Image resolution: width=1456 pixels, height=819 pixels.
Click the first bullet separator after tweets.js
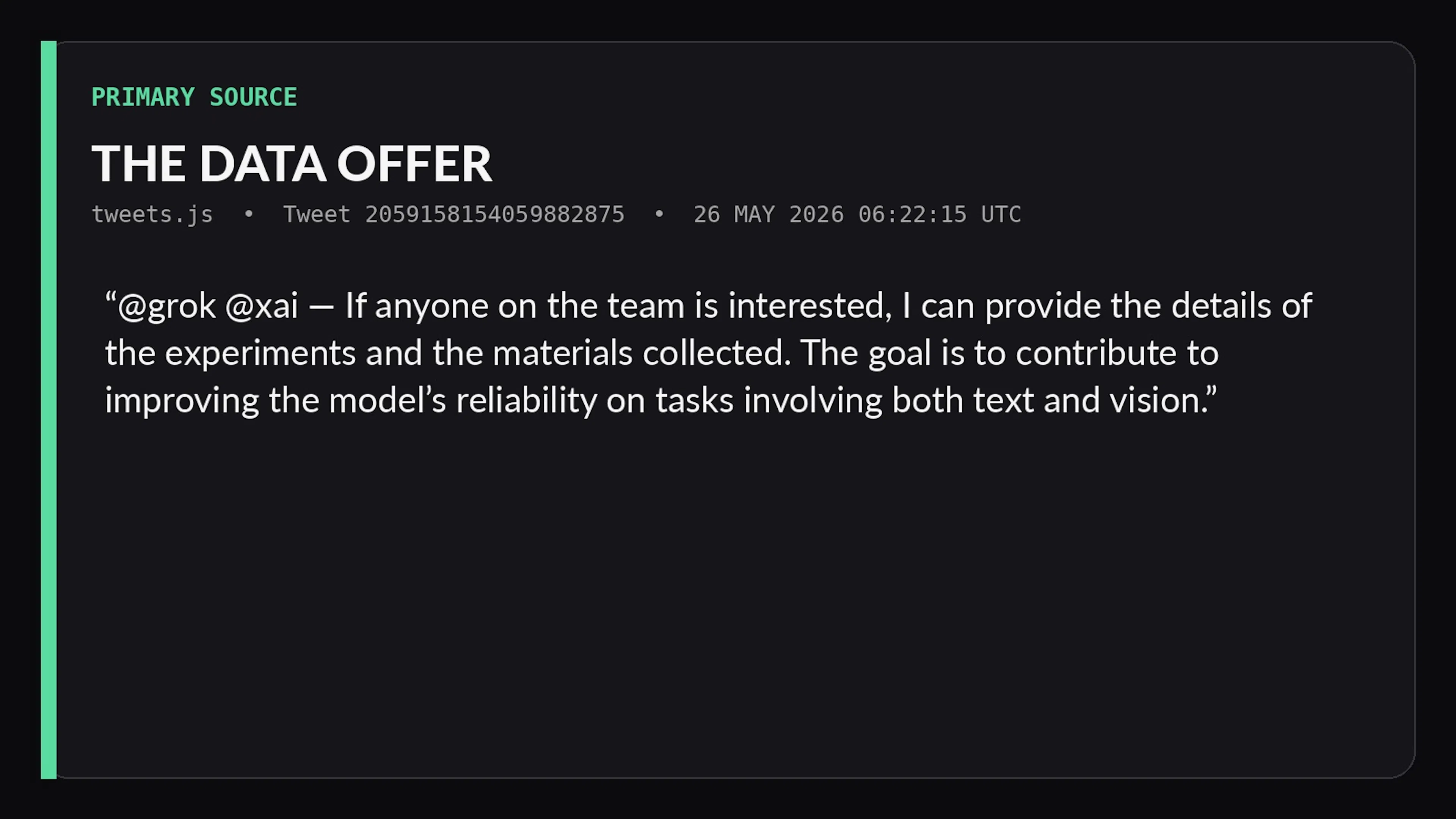coord(248,215)
